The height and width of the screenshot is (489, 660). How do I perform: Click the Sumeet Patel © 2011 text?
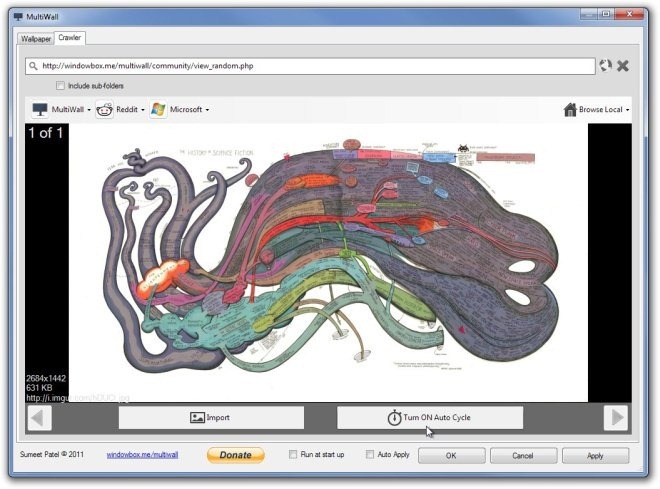[x=52, y=454]
